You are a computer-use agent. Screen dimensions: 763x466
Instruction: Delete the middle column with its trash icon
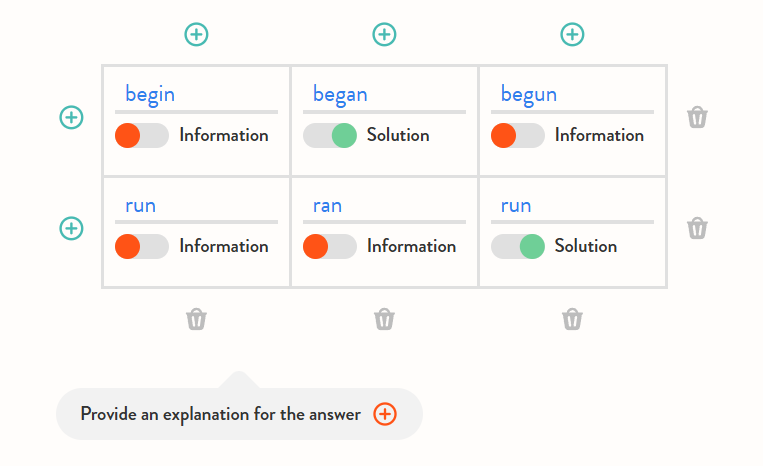(384, 319)
